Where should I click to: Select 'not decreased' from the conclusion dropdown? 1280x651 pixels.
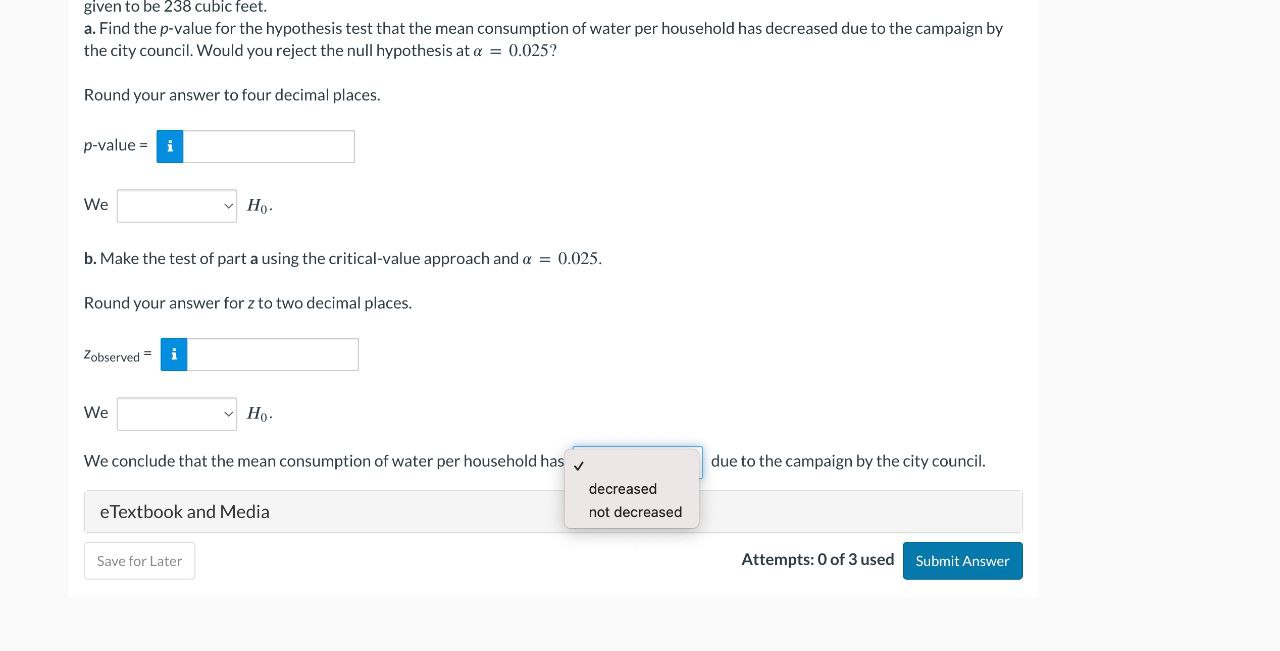(x=635, y=512)
